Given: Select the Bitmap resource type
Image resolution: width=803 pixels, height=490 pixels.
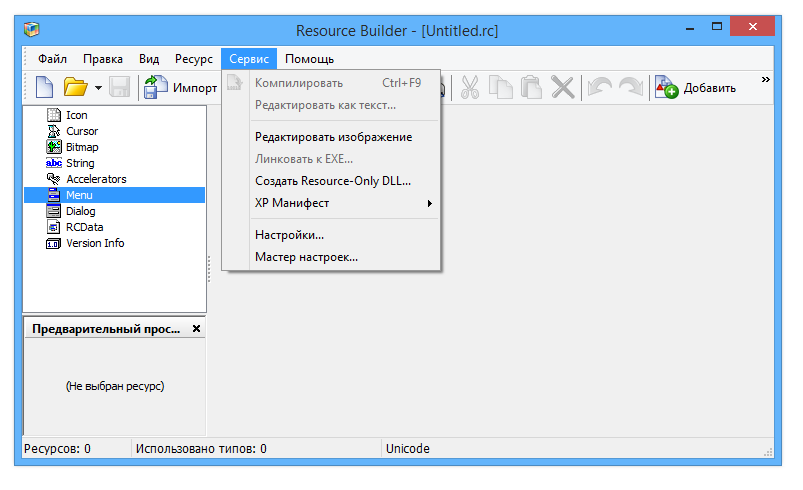Looking at the screenshot, I should 81,147.
